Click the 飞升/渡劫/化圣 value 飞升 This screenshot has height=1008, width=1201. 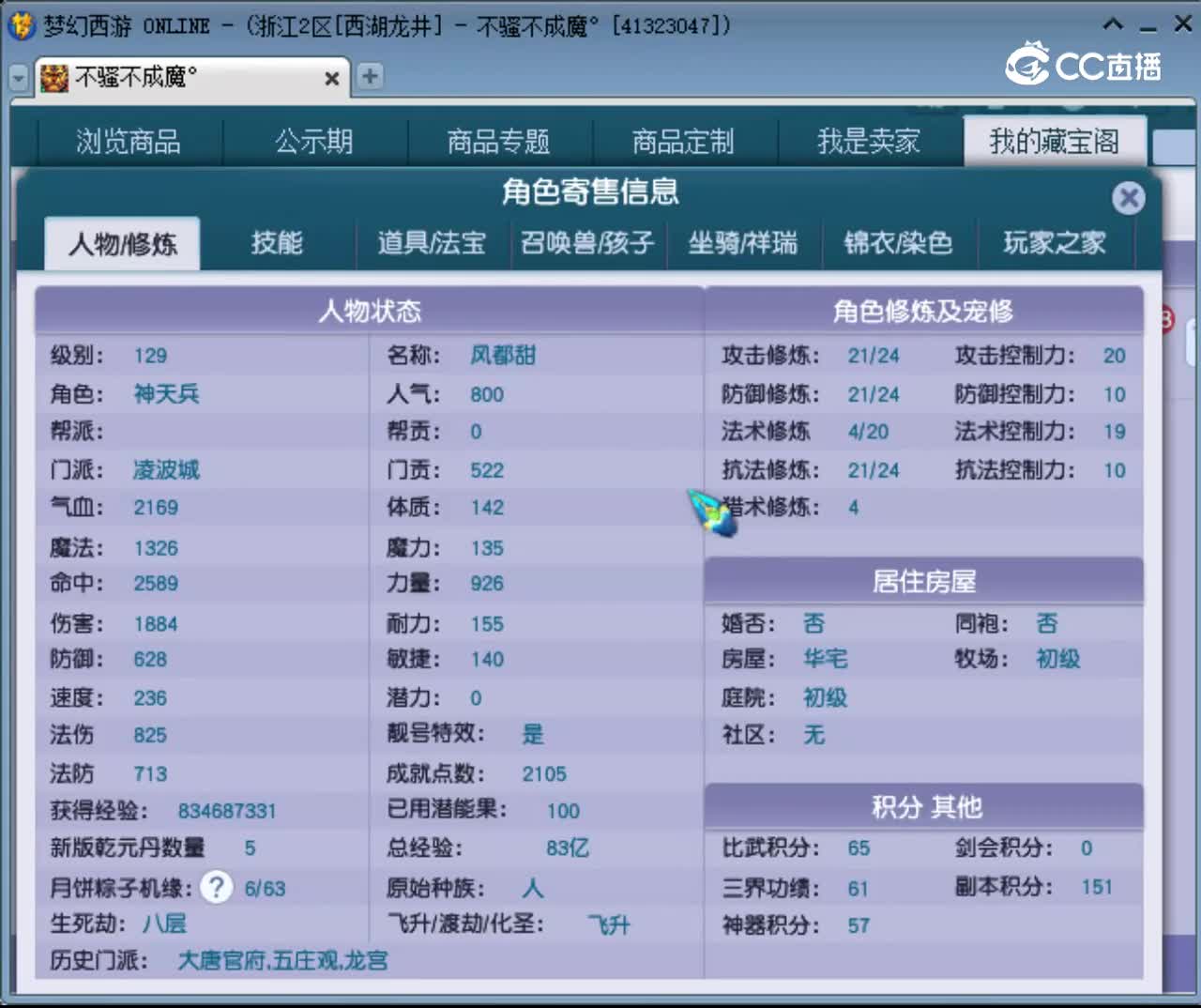tap(609, 925)
